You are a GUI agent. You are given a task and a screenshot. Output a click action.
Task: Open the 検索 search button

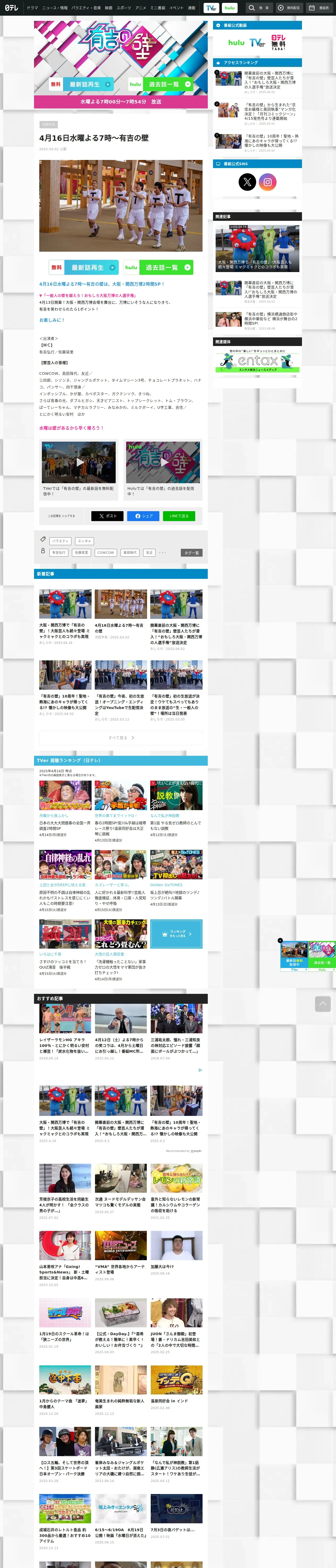[259, 8]
